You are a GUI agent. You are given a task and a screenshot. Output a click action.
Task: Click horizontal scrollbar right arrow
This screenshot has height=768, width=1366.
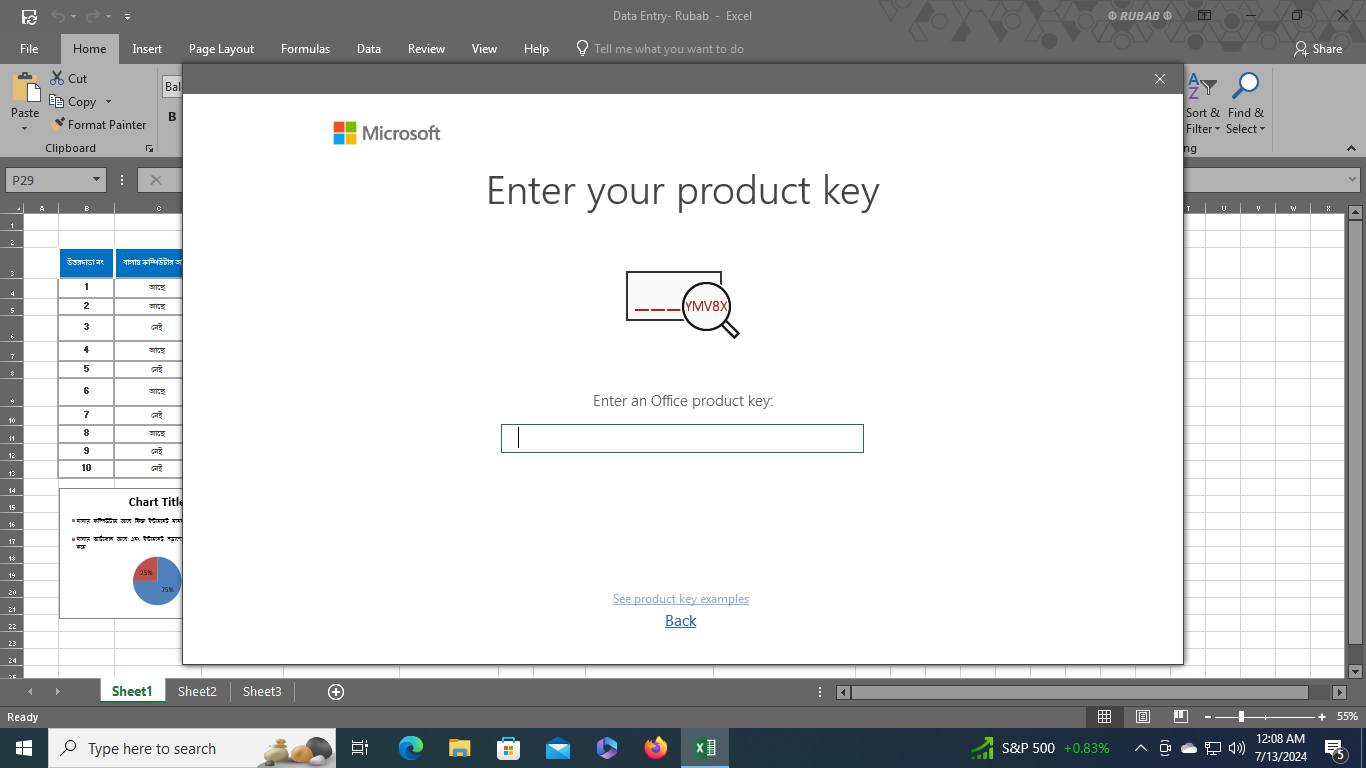(x=1340, y=692)
